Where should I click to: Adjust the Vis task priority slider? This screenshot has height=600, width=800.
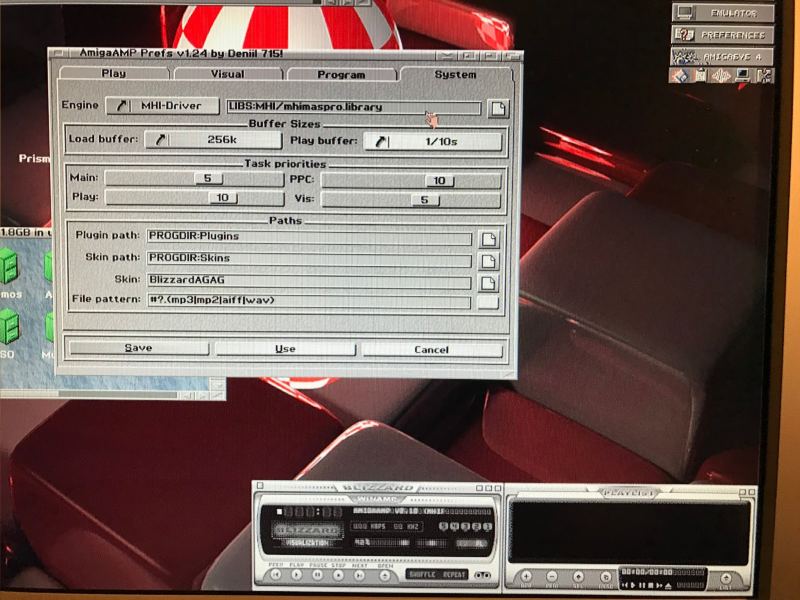[x=411, y=199]
